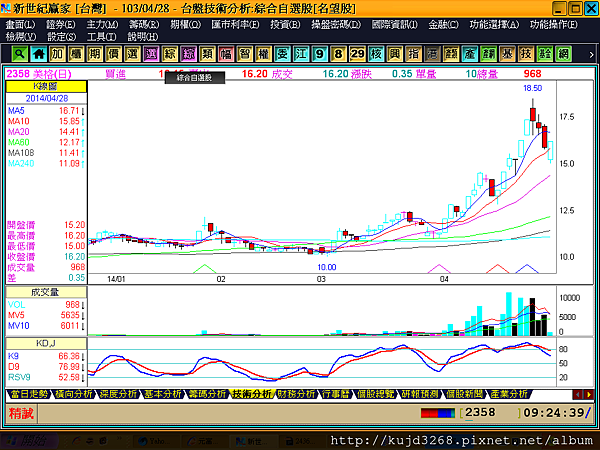600x450 pixels.
Task: Open the 畫面(L) menu
Action: [x=20, y=25]
